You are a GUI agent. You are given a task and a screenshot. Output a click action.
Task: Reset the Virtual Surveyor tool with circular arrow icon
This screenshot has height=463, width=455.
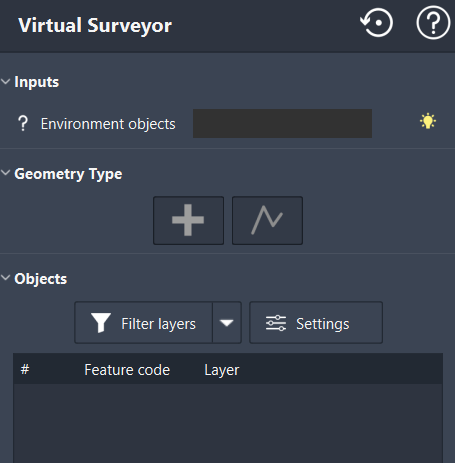(377, 23)
